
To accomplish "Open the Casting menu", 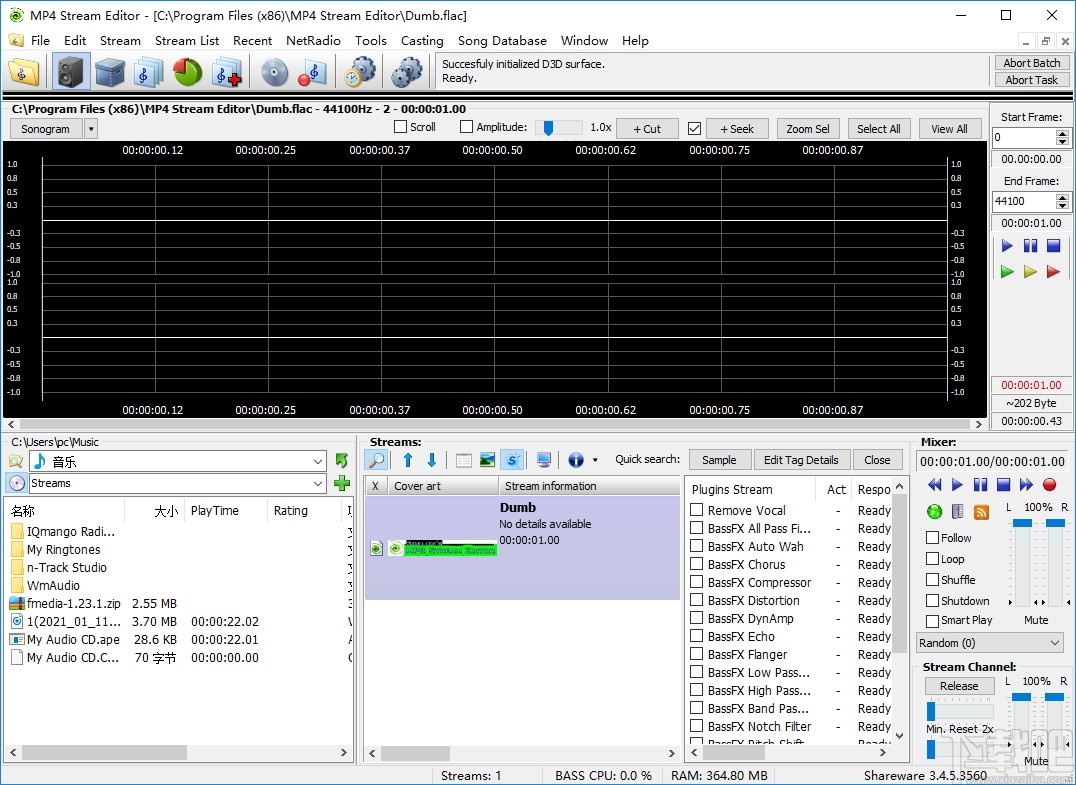I will pos(422,41).
